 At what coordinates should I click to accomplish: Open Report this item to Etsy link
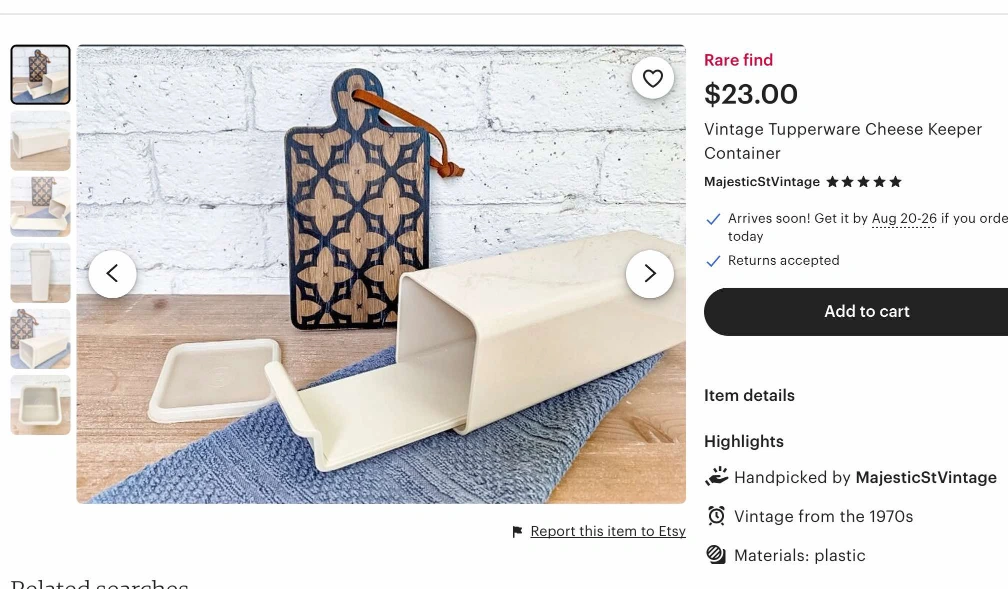click(x=608, y=532)
